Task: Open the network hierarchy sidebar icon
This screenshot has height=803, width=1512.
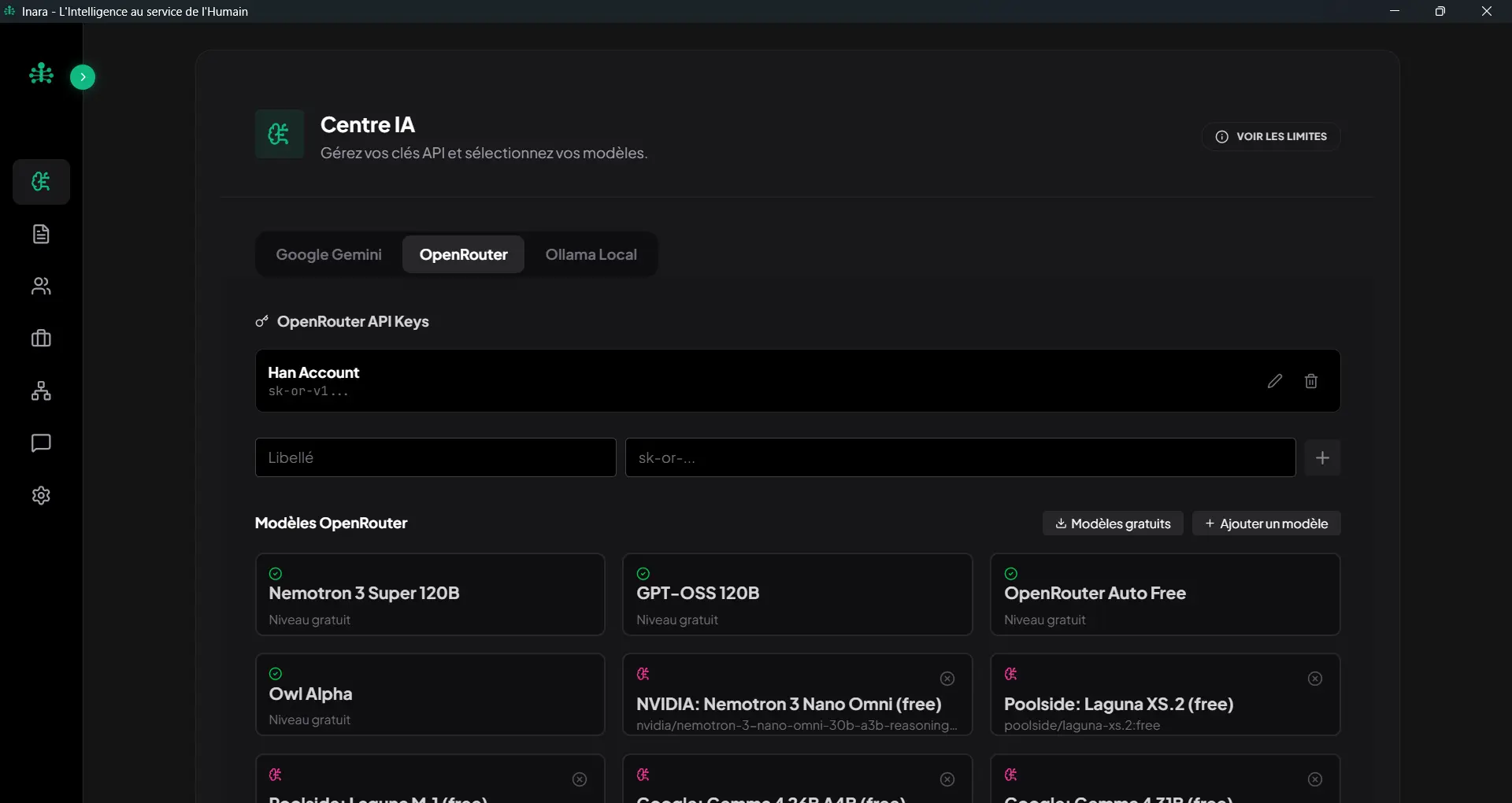Action: 41,390
